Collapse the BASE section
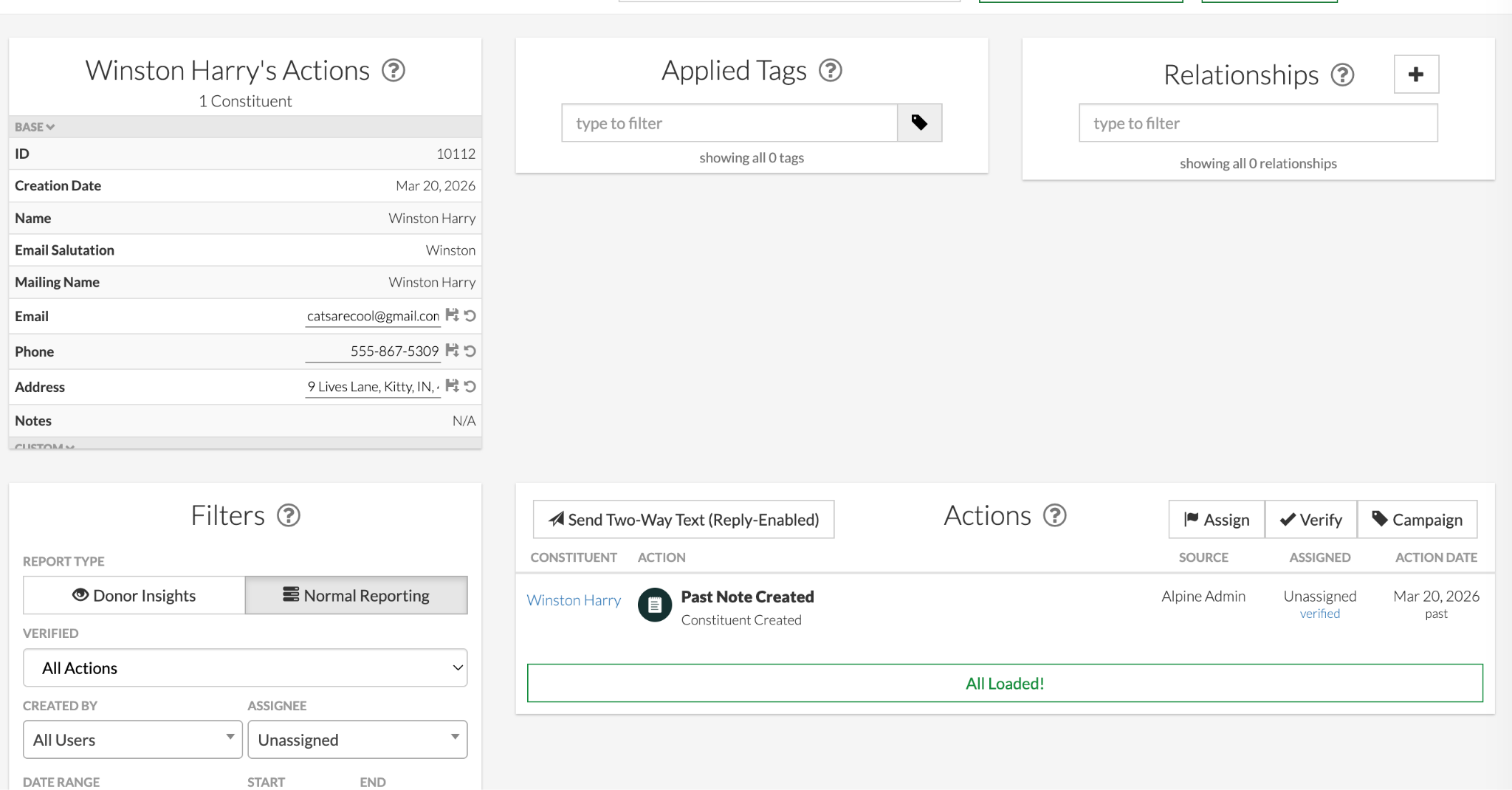The width and height of the screenshot is (1512, 790). [35, 127]
